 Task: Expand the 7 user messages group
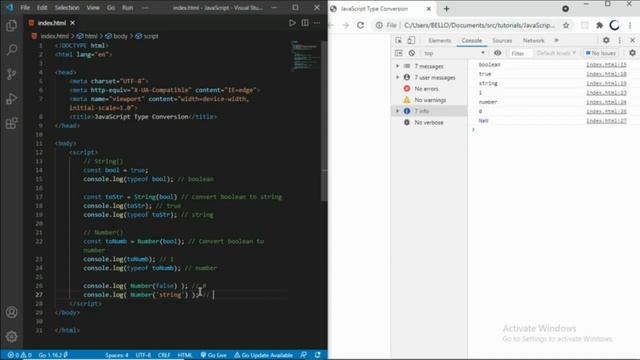398,77
